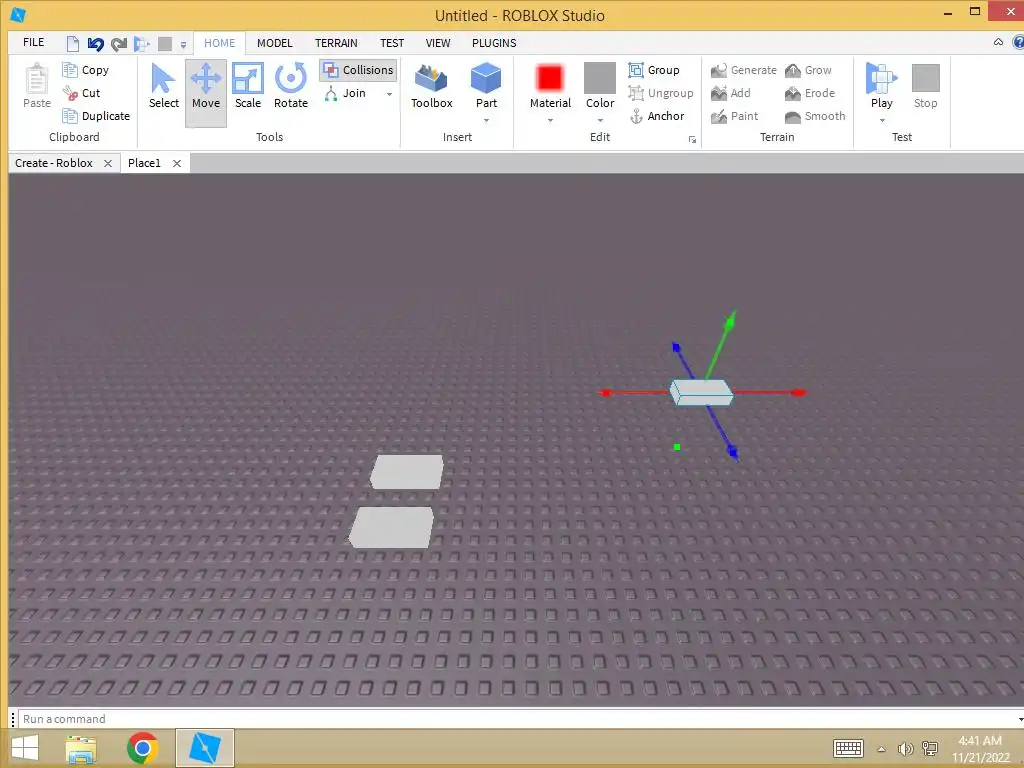Copy the selected part
Viewport: 1024px width, 768px height.
pos(86,70)
